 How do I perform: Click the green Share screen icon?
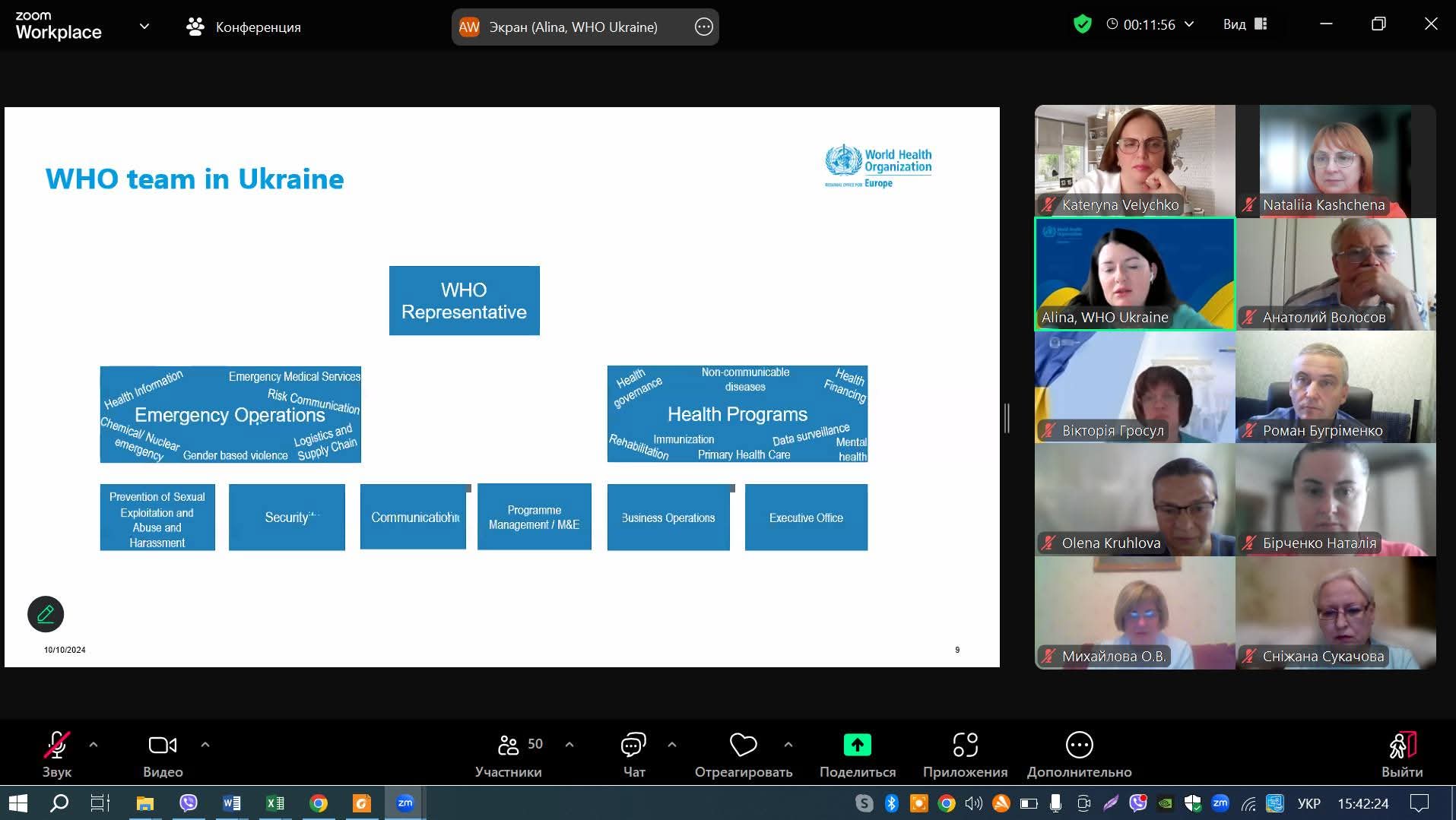(857, 746)
